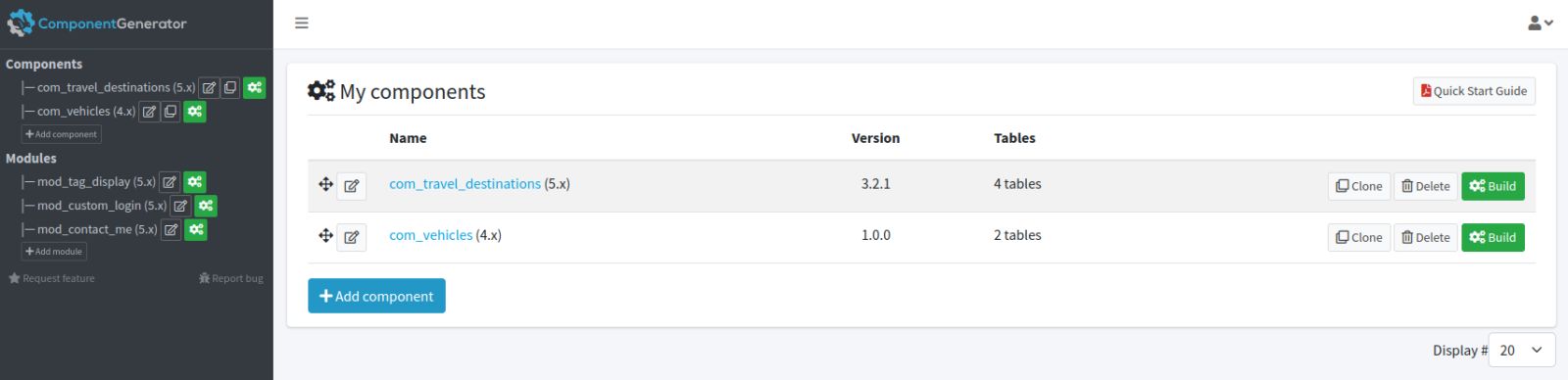Click sidebar green build icon for com_travel_destinations
Image resolution: width=1568 pixels, height=380 pixels.
point(255,87)
